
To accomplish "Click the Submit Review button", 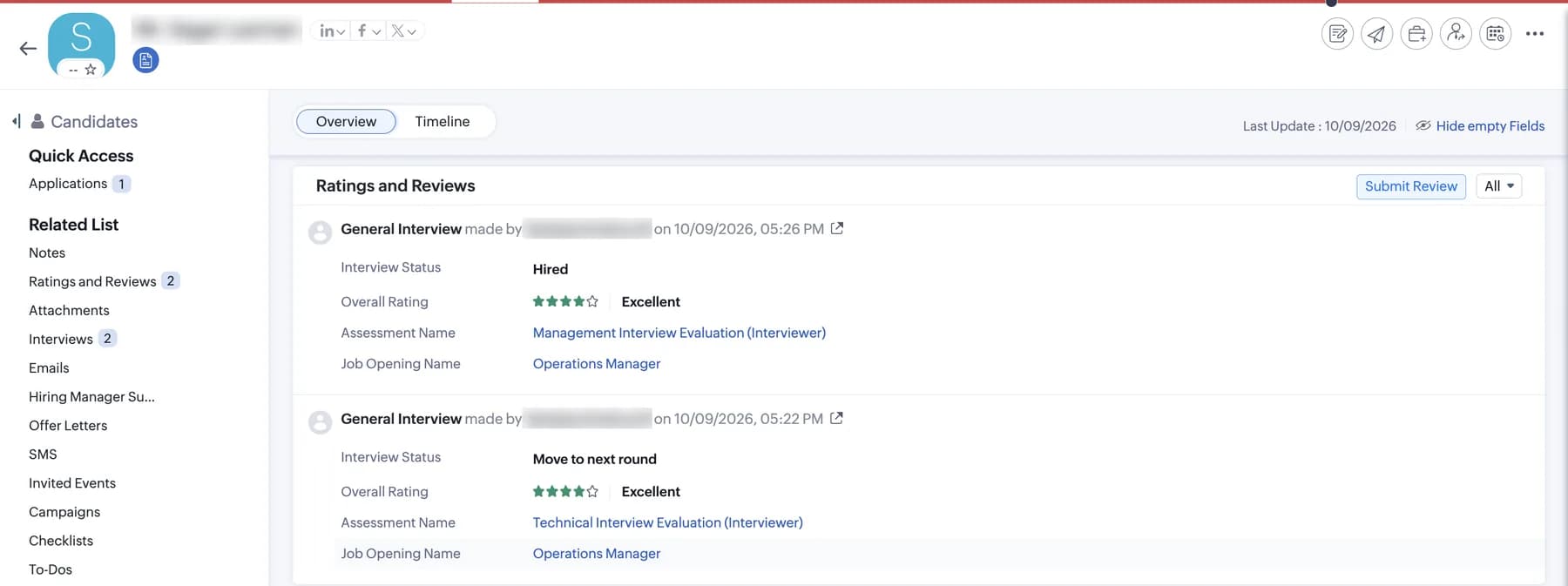I will (x=1411, y=186).
